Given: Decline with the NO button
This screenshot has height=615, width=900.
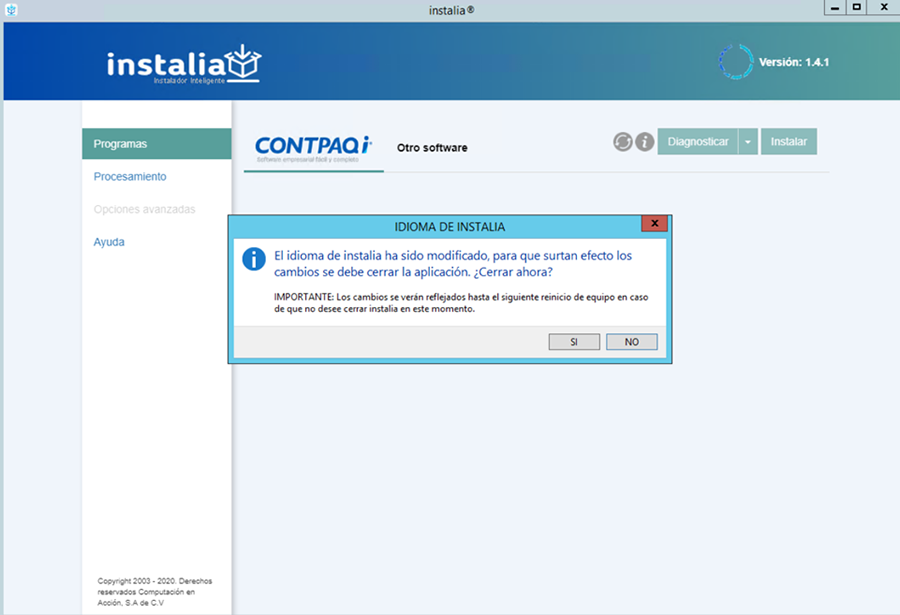Looking at the screenshot, I should [631, 342].
